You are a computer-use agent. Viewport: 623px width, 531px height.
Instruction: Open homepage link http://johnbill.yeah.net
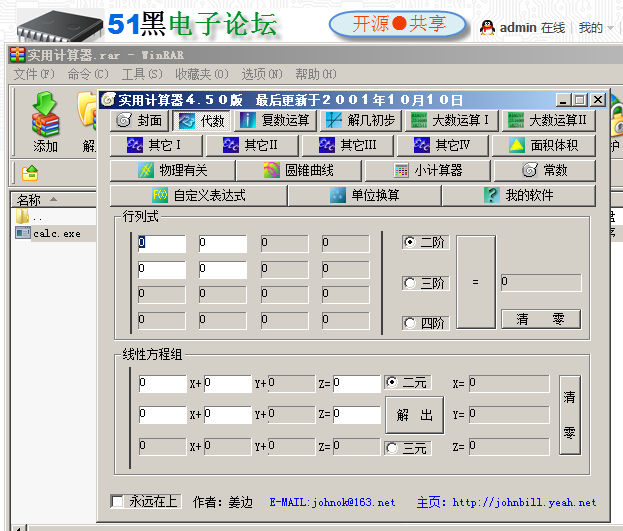[x=524, y=502]
